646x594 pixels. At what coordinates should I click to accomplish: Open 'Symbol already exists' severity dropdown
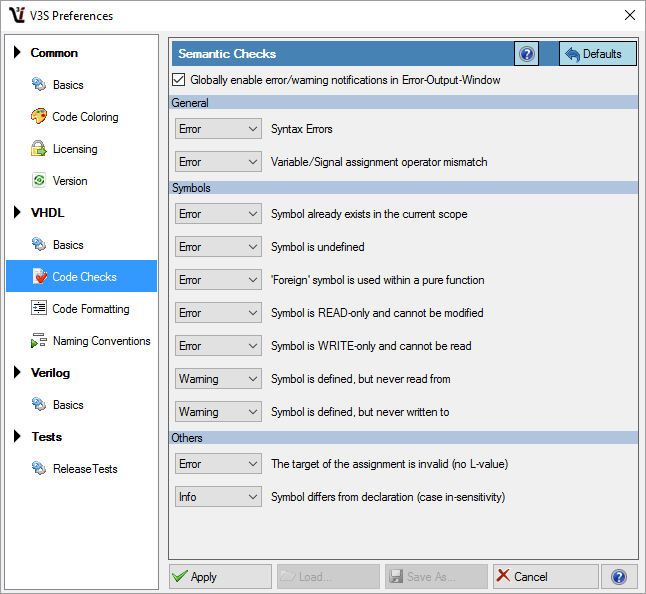(x=218, y=214)
